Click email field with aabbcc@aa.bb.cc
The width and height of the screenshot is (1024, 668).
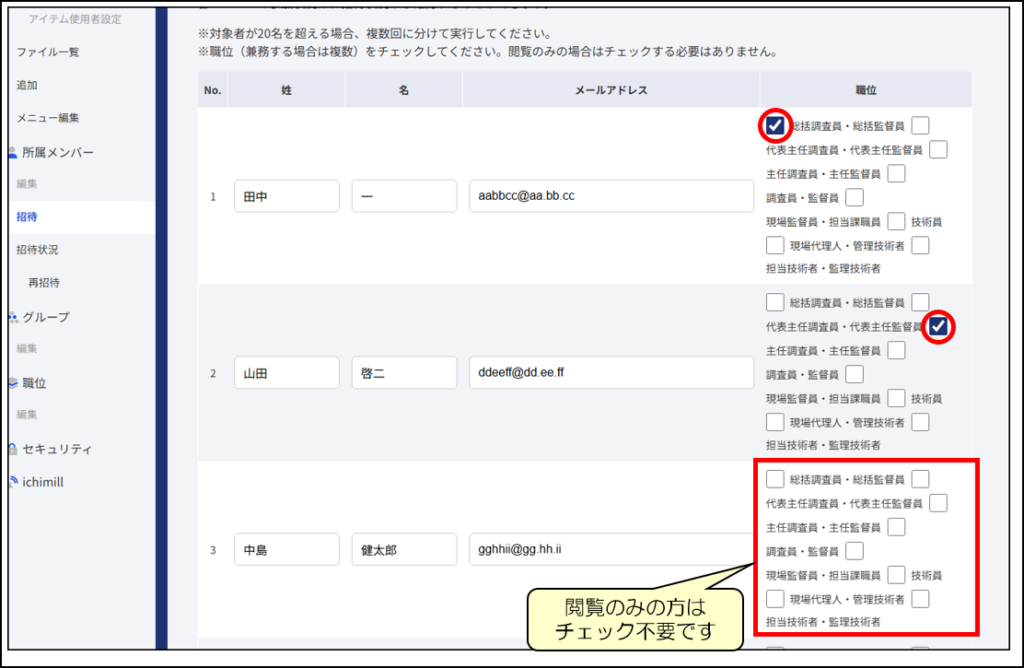611,196
